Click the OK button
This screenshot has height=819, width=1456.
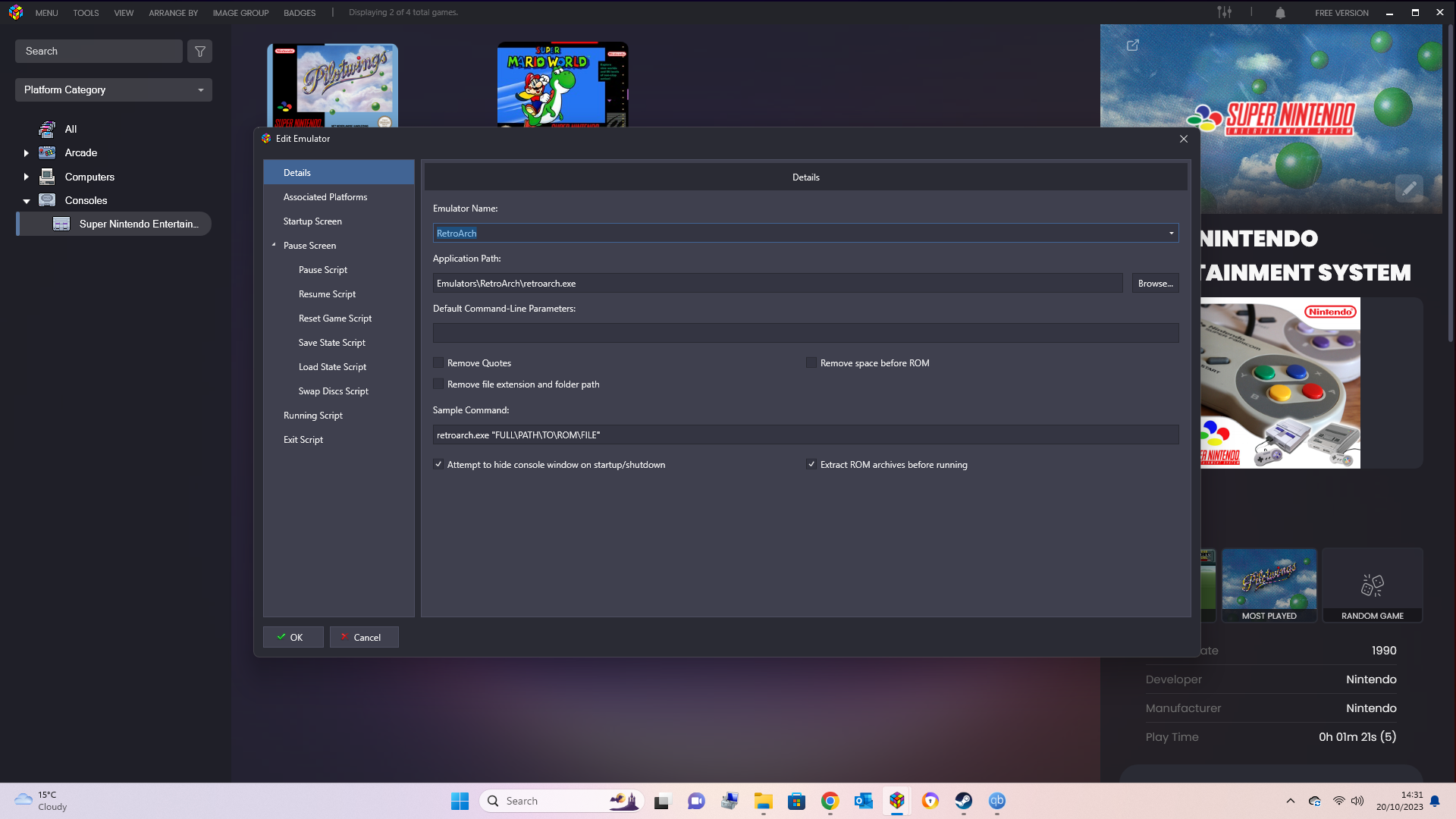click(x=293, y=637)
